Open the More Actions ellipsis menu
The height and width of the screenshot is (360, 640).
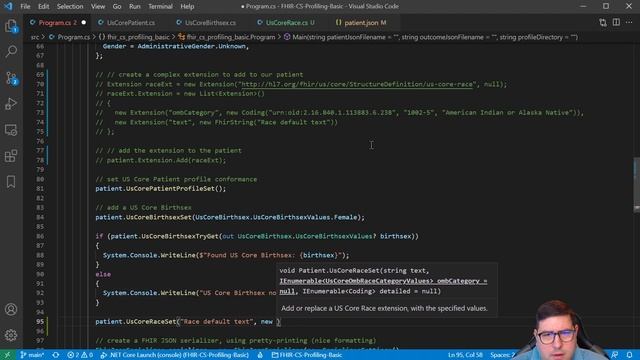pos(629,22)
